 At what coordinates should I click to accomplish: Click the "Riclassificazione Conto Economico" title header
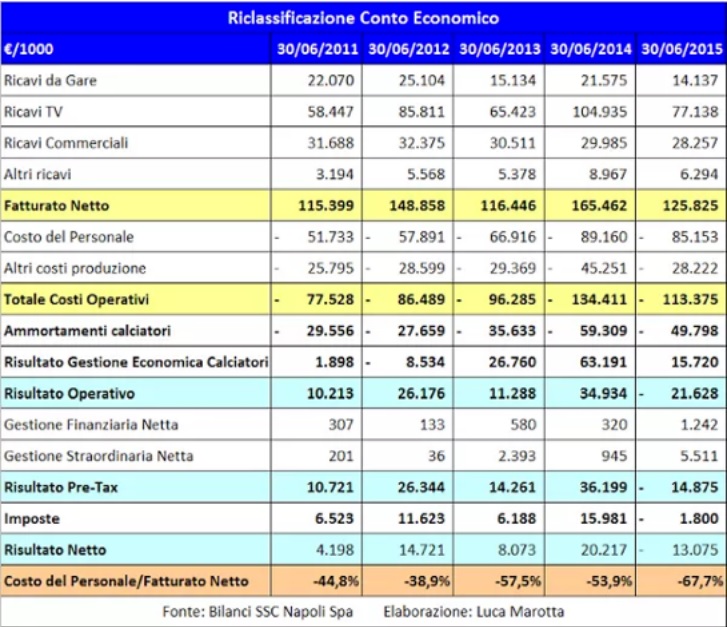[363, 18]
